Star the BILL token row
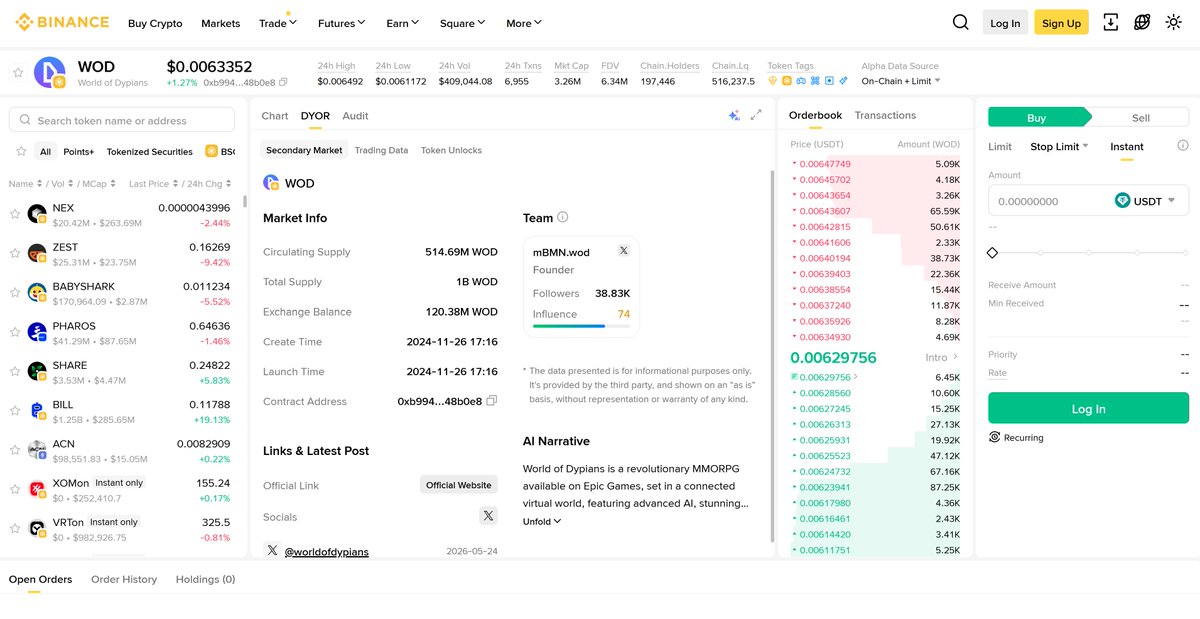 click(x=14, y=410)
